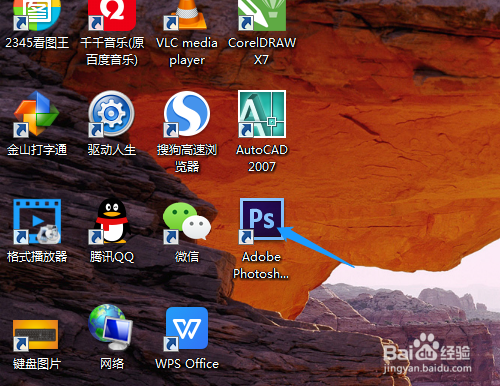500x386 pixels.
Task: Click the '网络' label text
Action: (112, 364)
